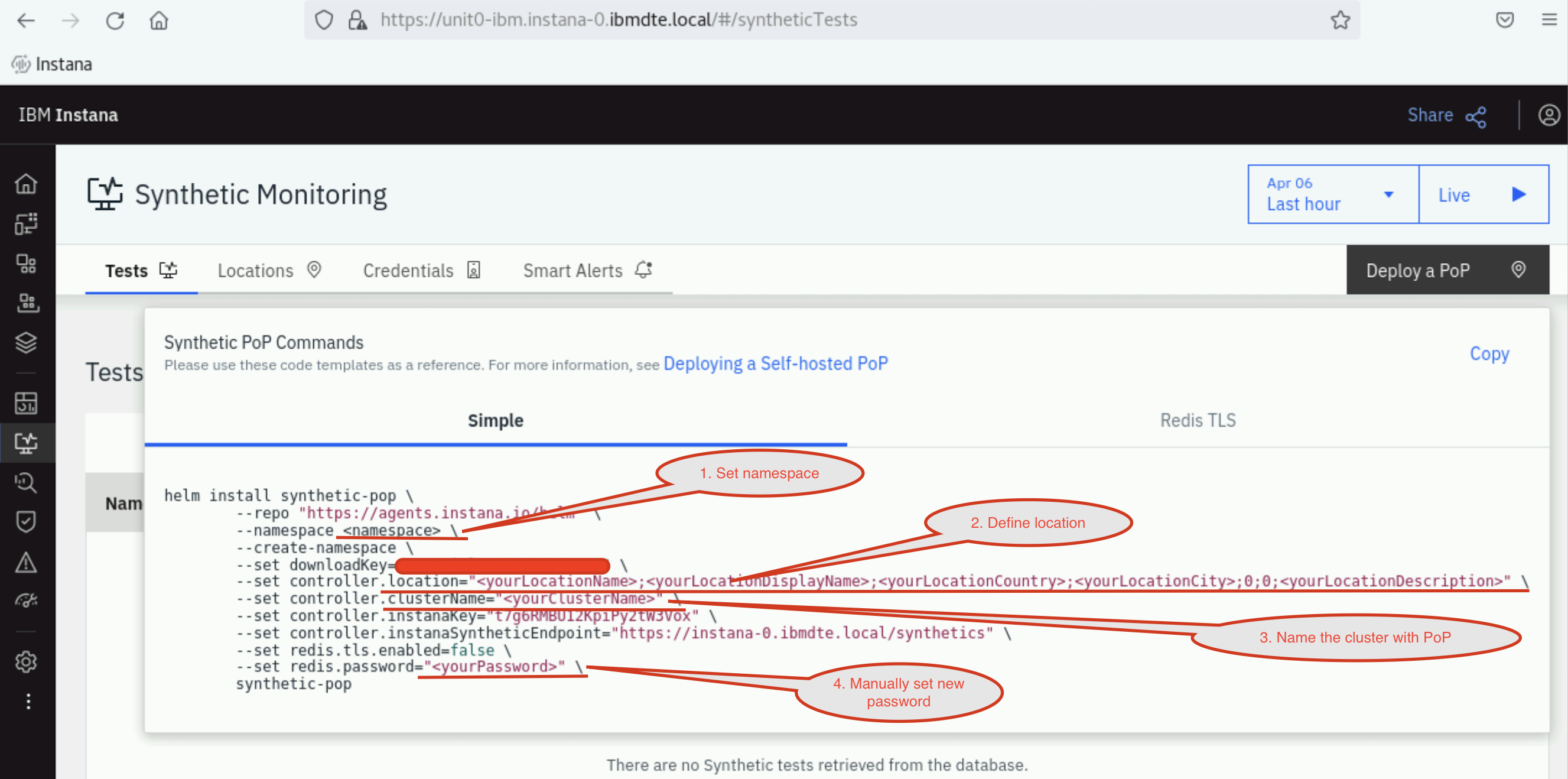Screen dimensions: 1568x779
Task: Open the Deploying a Self-hosted PoP link
Action: click(x=776, y=363)
